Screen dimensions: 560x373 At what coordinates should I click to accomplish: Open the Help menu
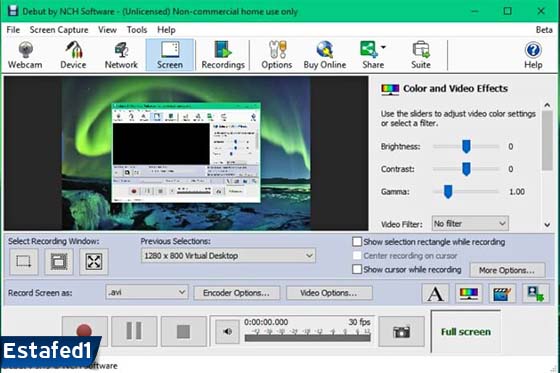pyautogui.click(x=166, y=30)
